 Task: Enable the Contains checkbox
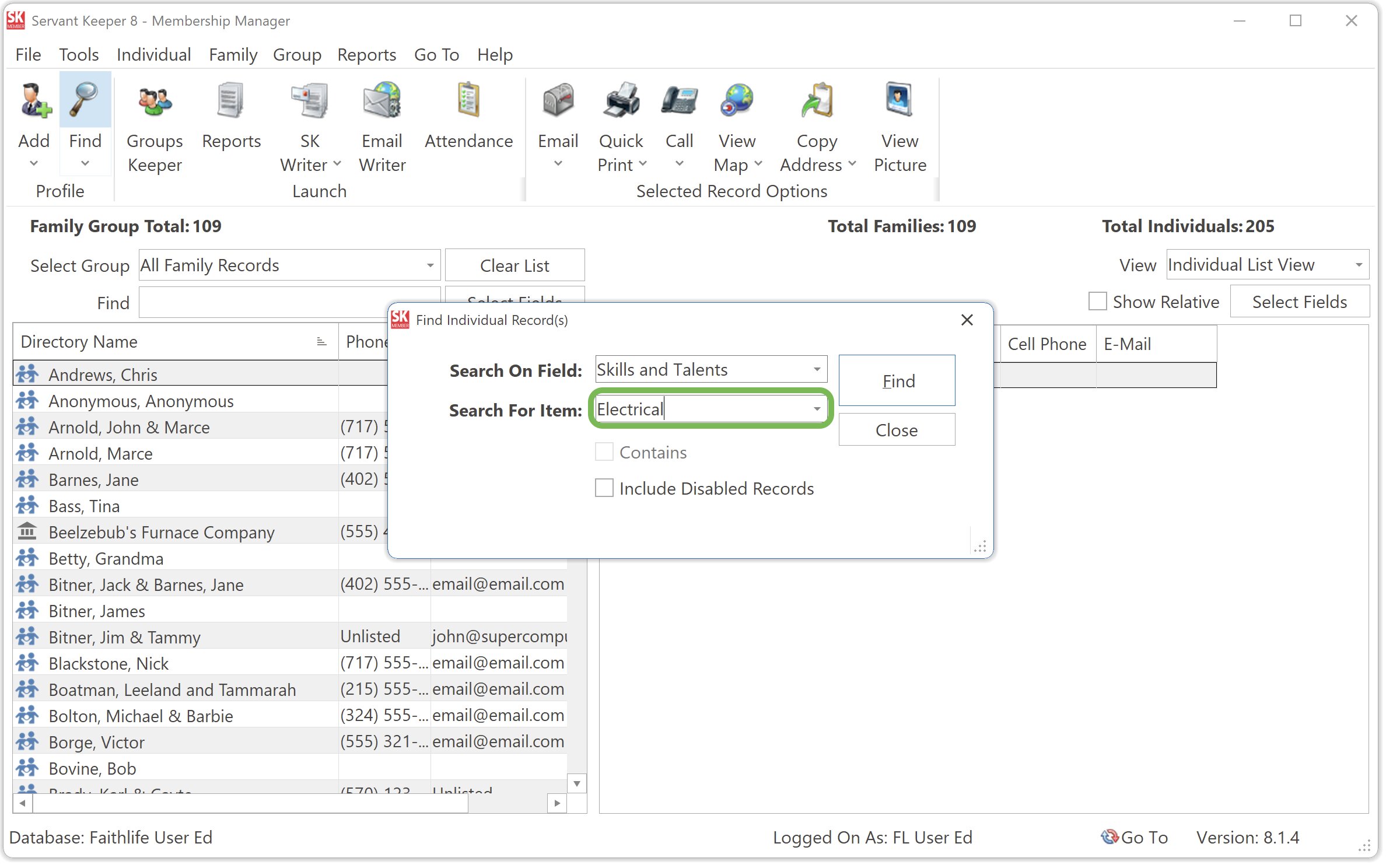(x=604, y=452)
